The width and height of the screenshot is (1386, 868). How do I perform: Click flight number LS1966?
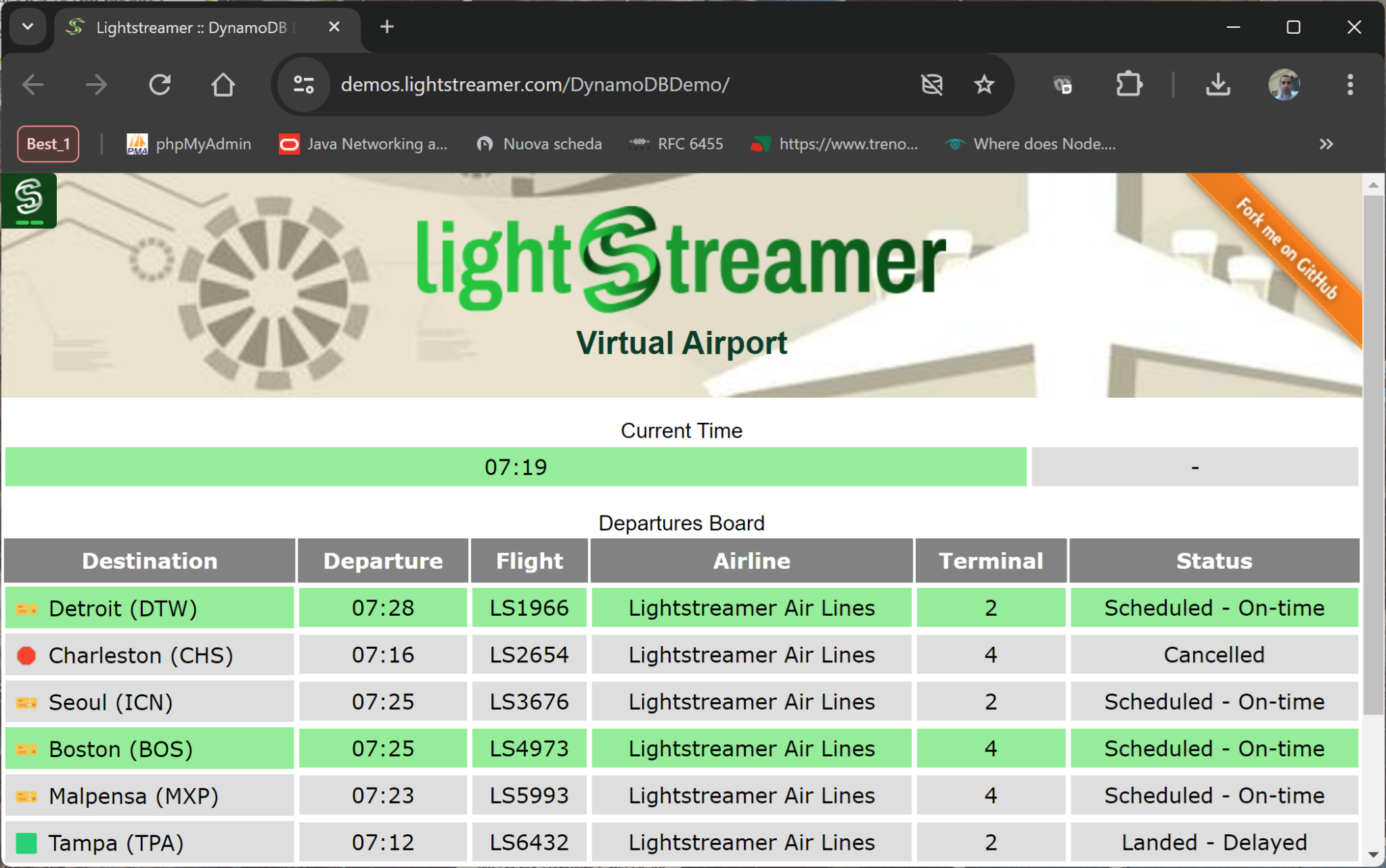coord(529,608)
